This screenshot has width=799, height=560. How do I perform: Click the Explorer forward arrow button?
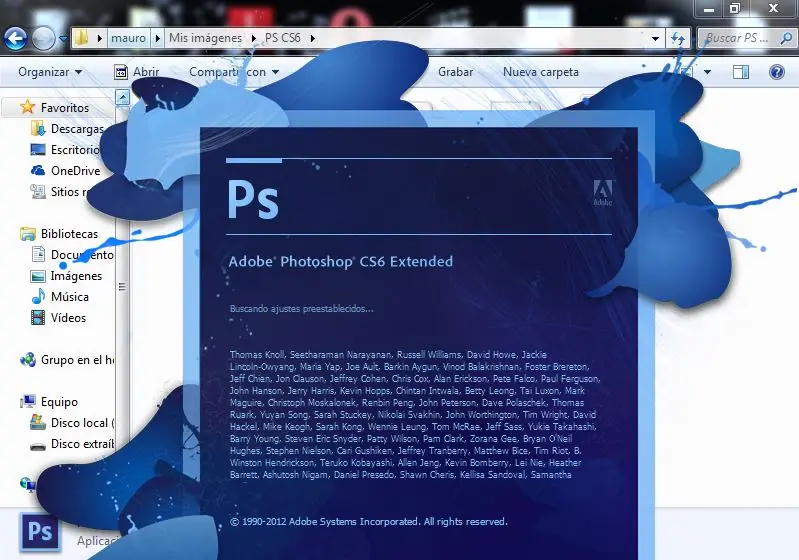click(x=43, y=38)
